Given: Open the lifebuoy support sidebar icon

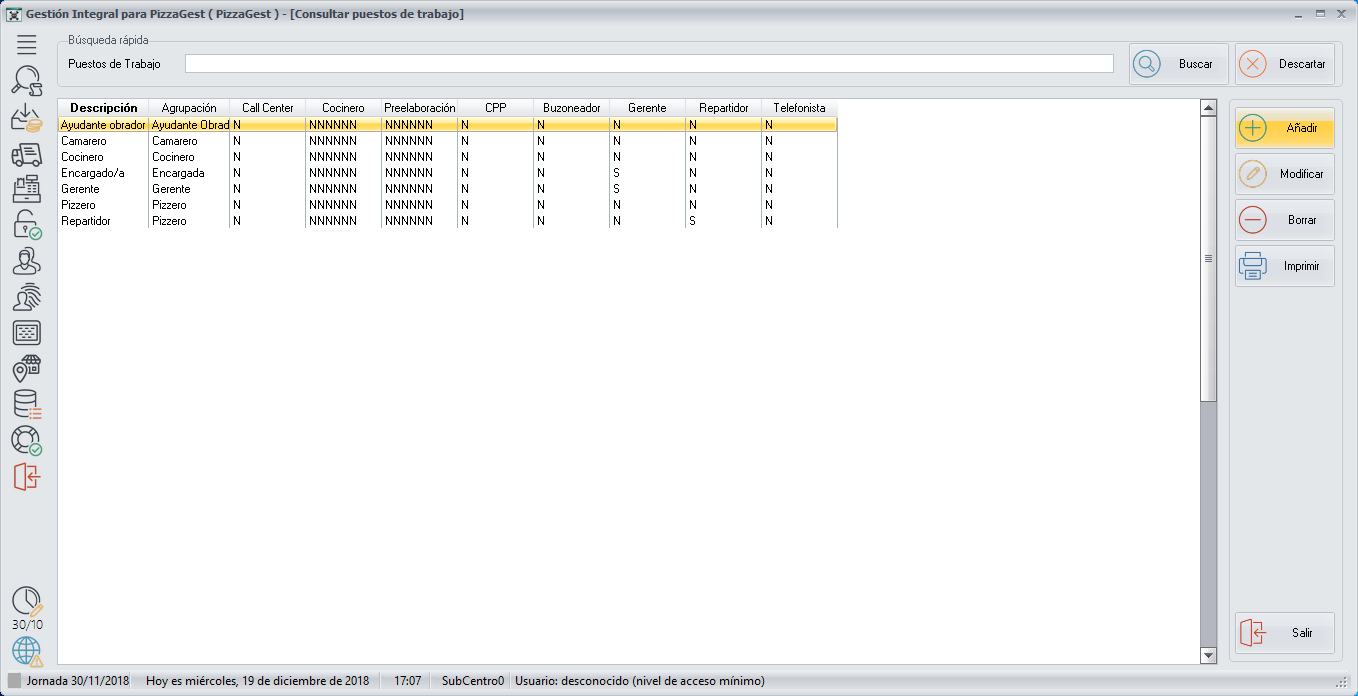Looking at the screenshot, I should click(x=27, y=440).
